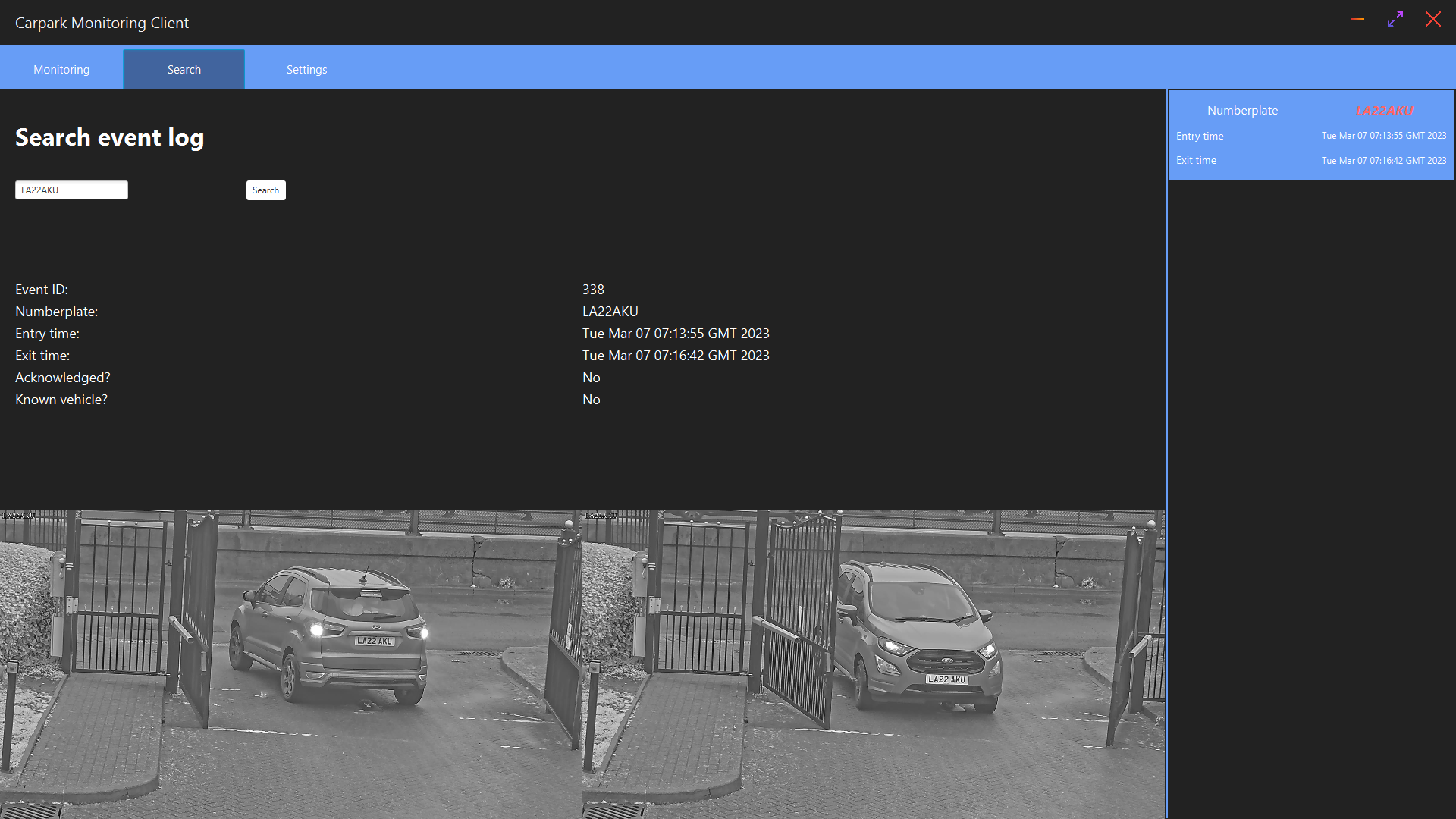Click the red LA22AKU plate text in sidebar
The width and height of the screenshot is (1456, 819).
pyautogui.click(x=1384, y=111)
